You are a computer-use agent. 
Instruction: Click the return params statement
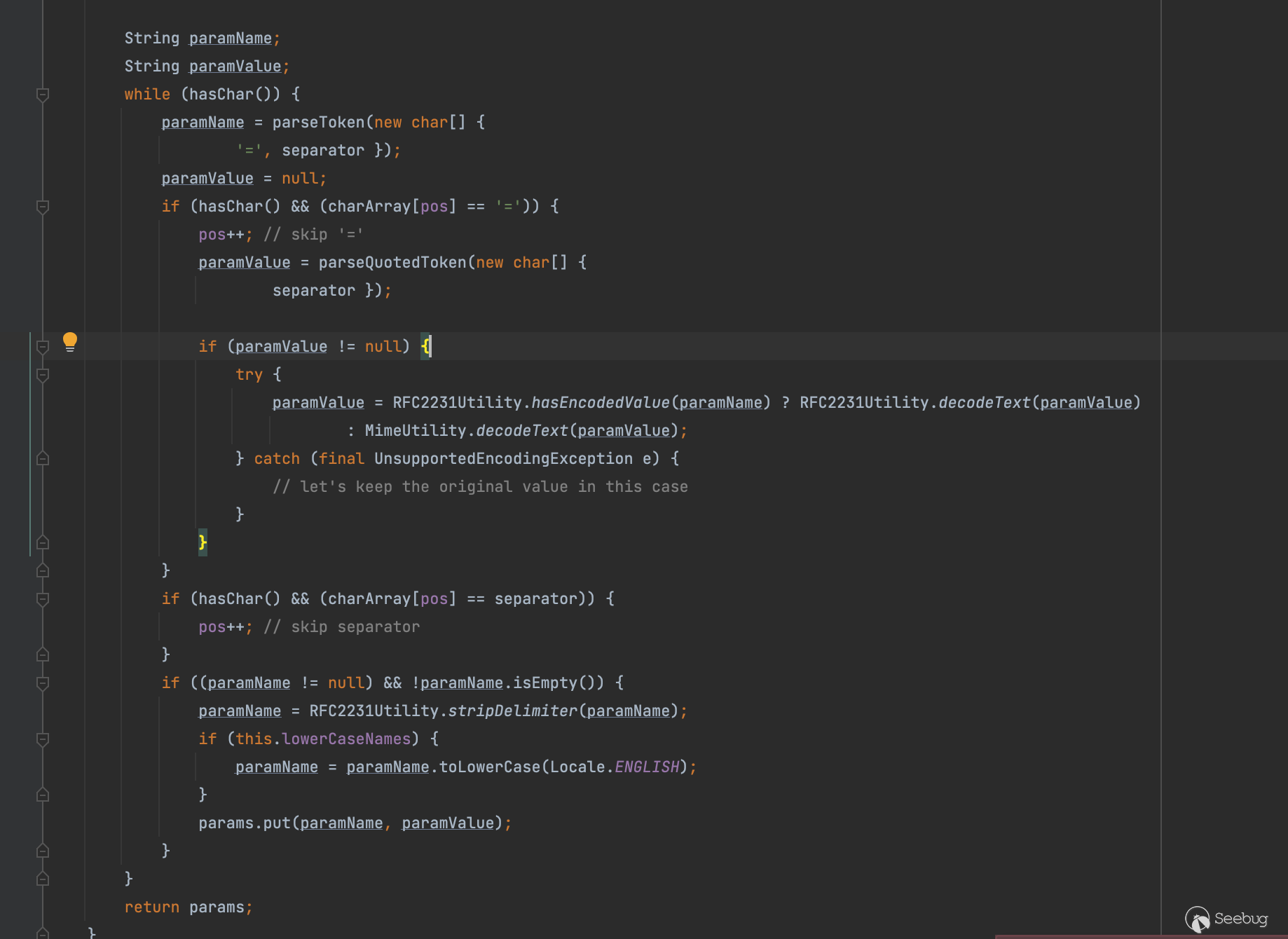[188, 907]
